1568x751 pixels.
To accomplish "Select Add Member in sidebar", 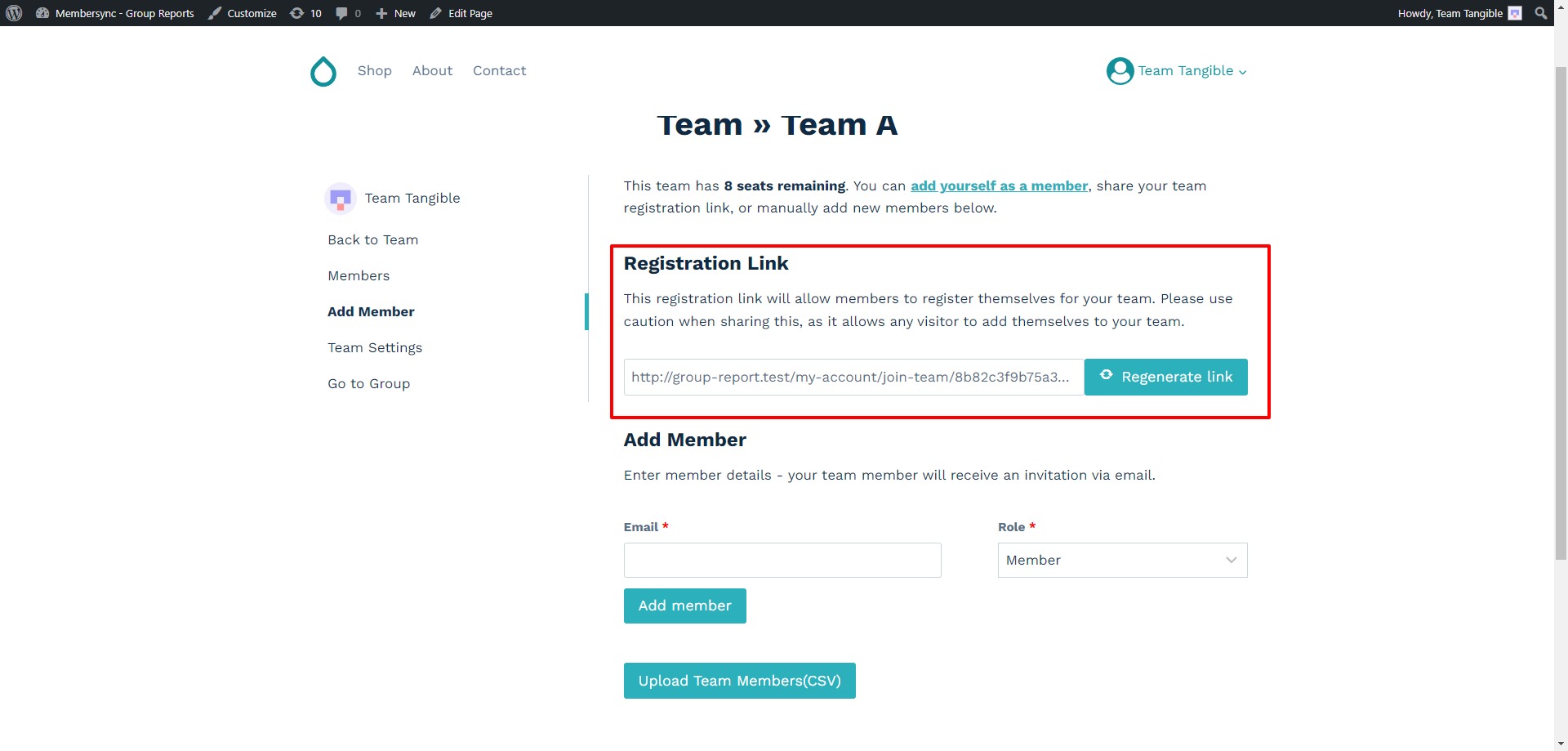I will 371,311.
